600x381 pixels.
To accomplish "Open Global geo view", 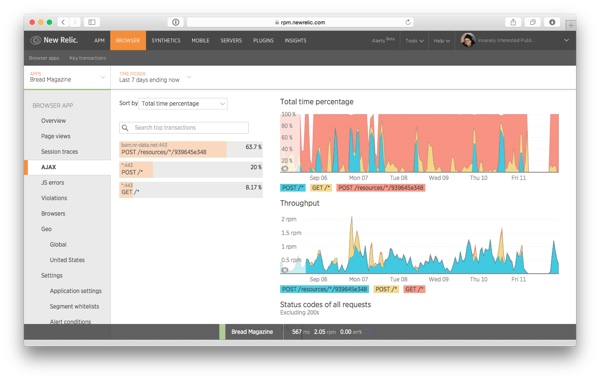I will coord(58,244).
